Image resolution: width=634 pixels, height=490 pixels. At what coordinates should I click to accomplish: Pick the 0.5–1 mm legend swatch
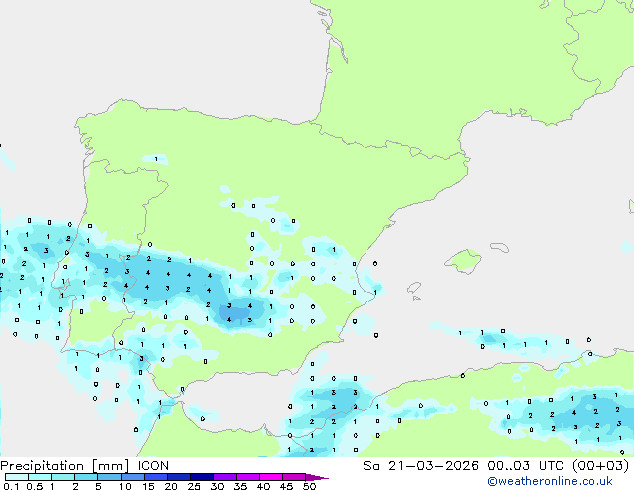tap(40, 477)
